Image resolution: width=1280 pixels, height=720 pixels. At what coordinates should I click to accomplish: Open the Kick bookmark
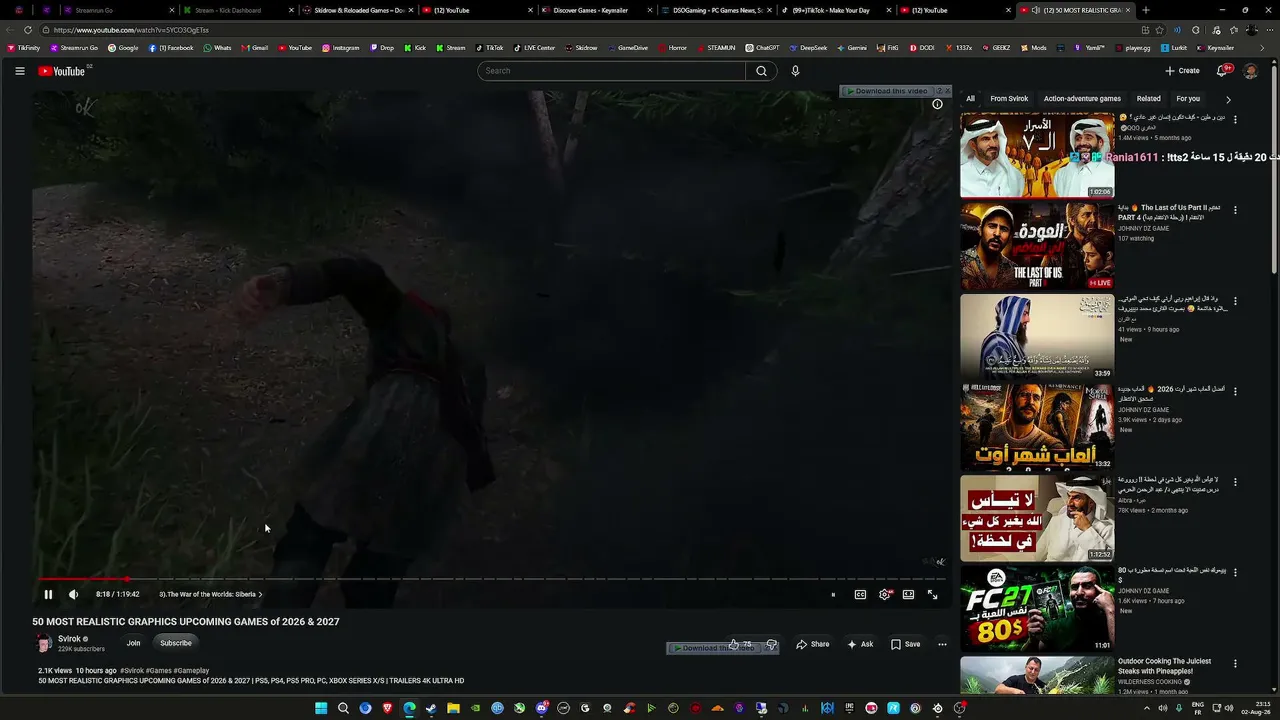pyautogui.click(x=415, y=48)
